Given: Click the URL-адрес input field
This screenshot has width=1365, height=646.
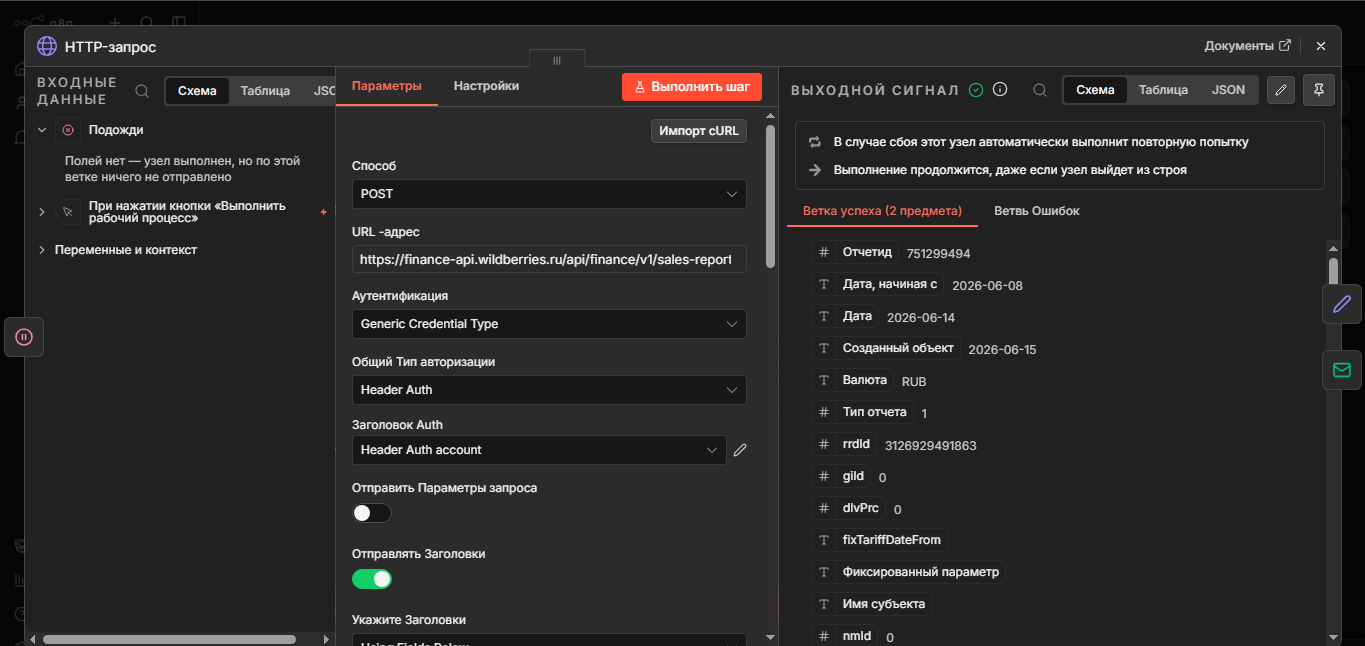Looking at the screenshot, I should [x=549, y=259].
